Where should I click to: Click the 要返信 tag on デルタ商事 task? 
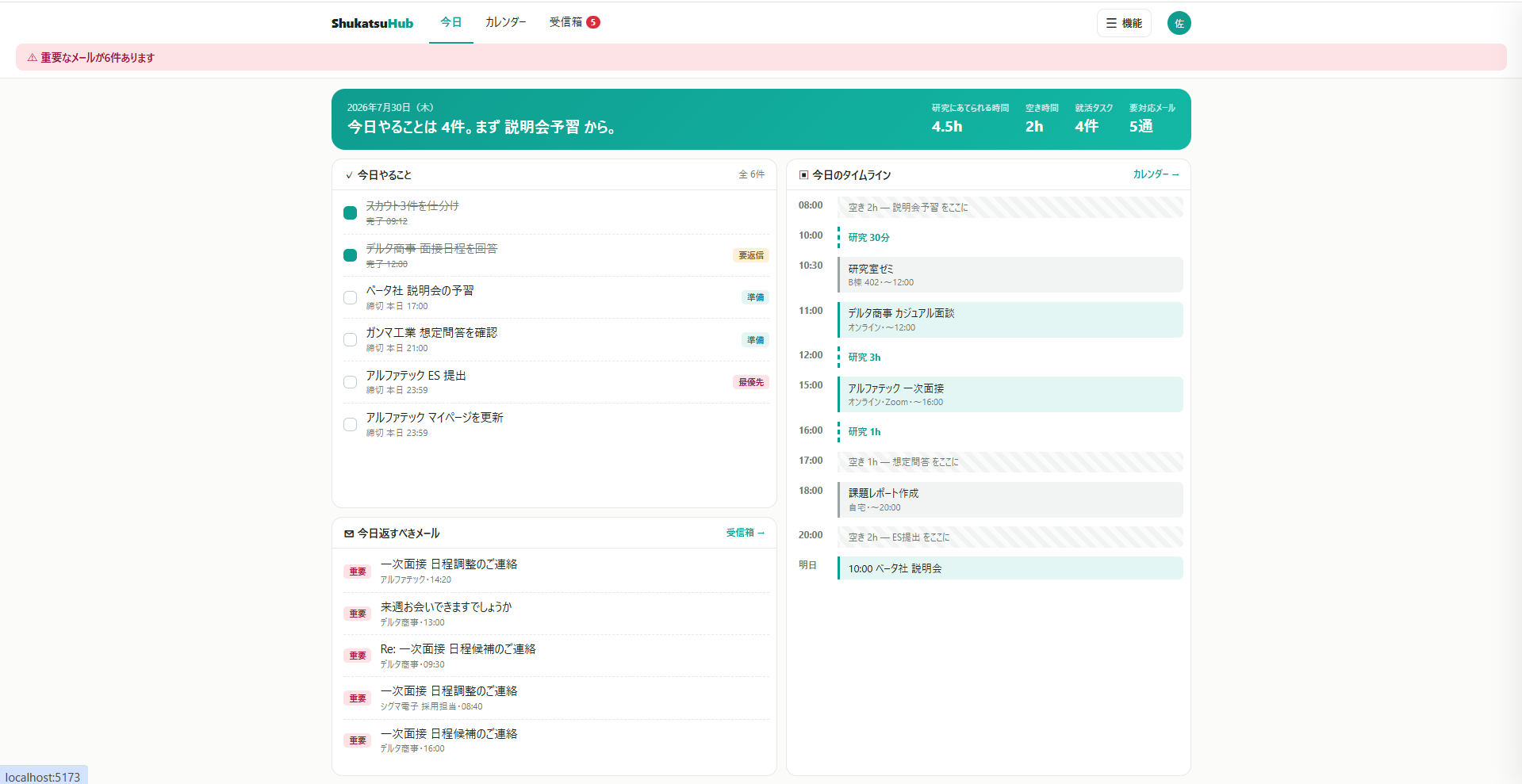(751, 255)
